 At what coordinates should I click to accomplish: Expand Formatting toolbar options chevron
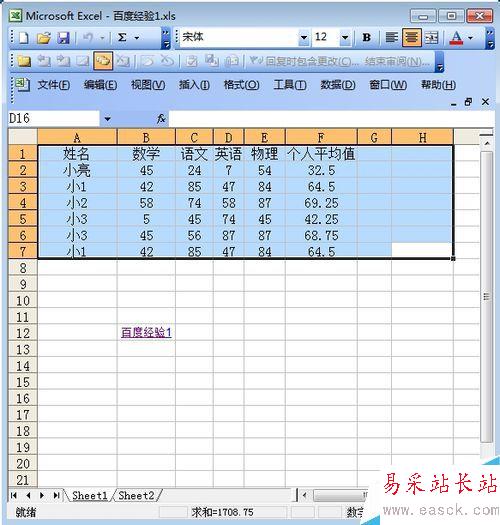pos(490,38)
